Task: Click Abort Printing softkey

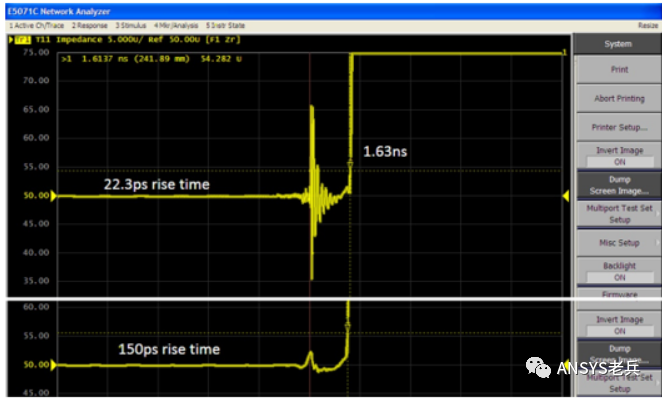Action: (619, 98)
